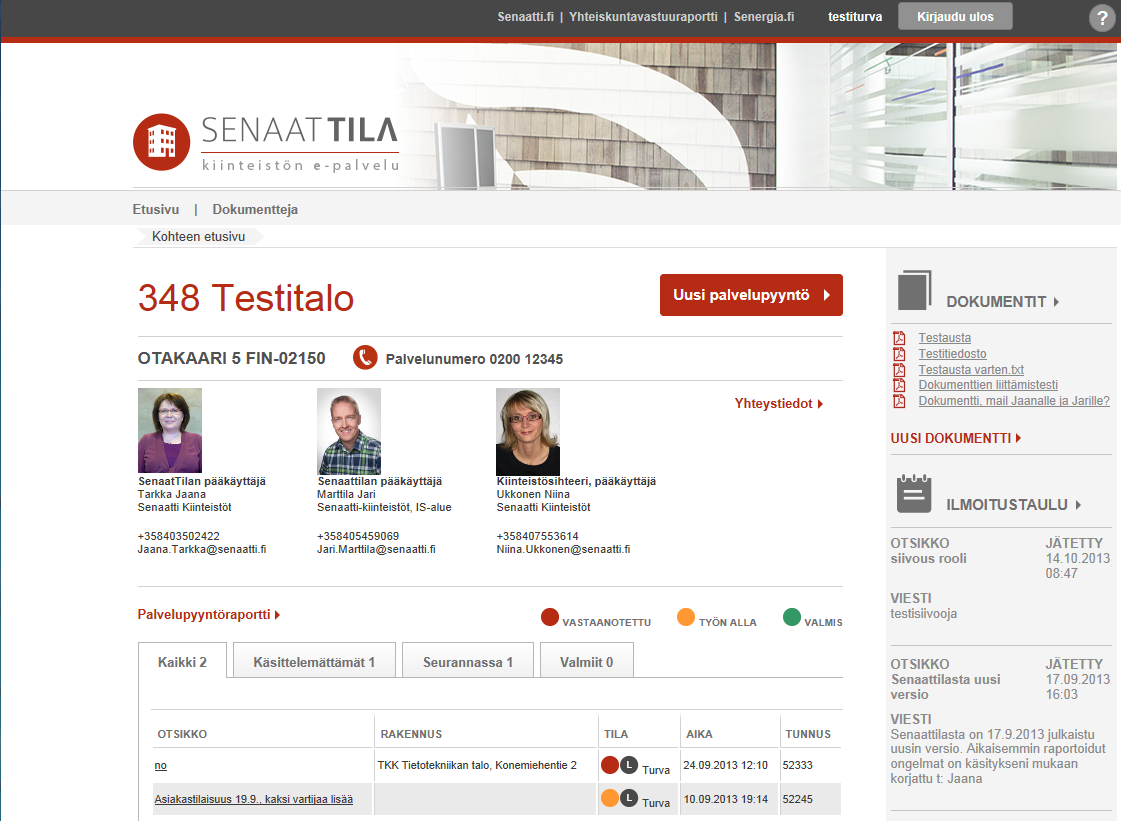
Task: Click the PDF icon beside Dokumenttien liittämistesti
Action: pos(899,385)
